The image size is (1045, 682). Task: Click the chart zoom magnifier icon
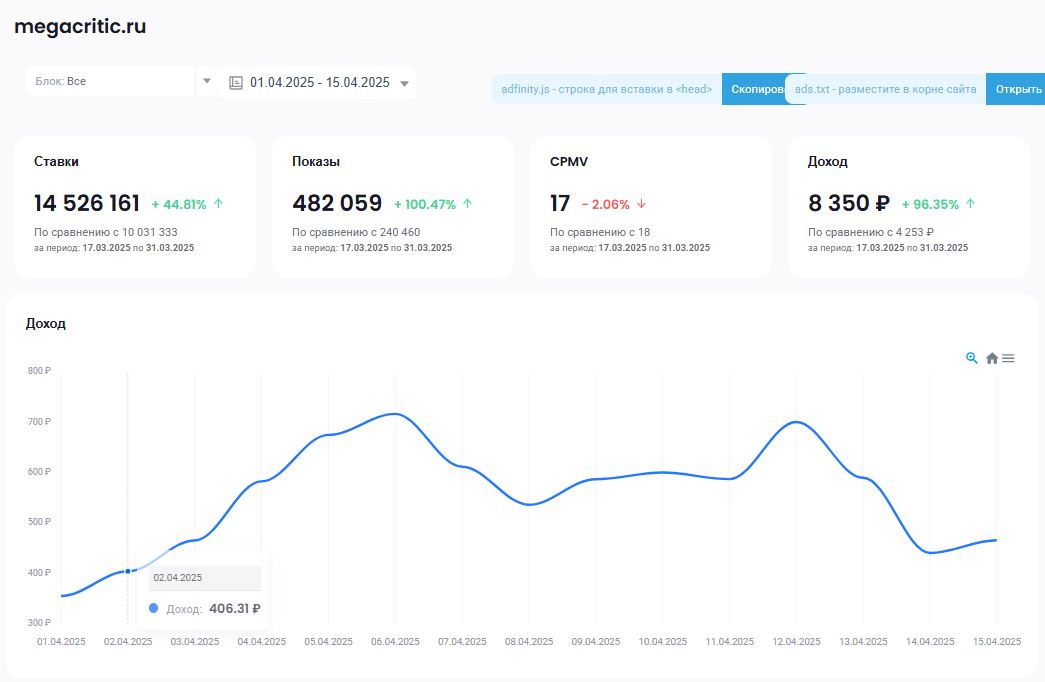972,358
